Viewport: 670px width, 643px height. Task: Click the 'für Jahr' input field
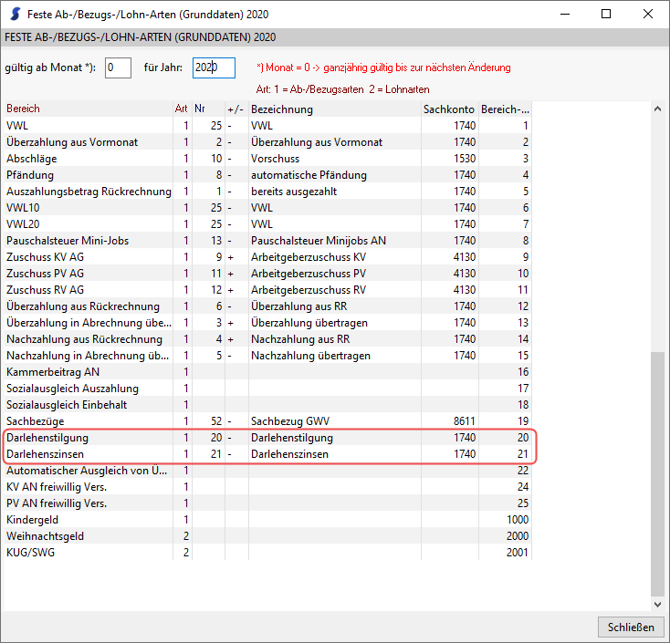[214, 68]
